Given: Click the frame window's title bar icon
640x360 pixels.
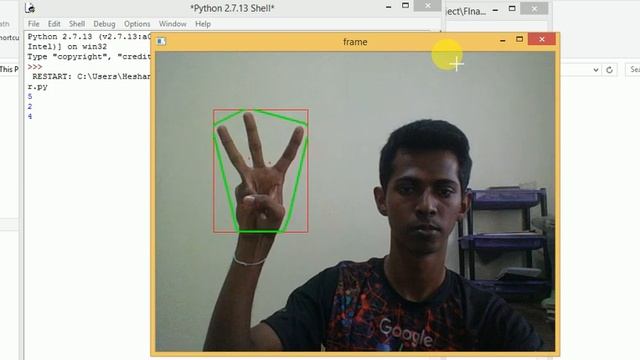Looking at the screenshot, I should click(x=161, y=41).
